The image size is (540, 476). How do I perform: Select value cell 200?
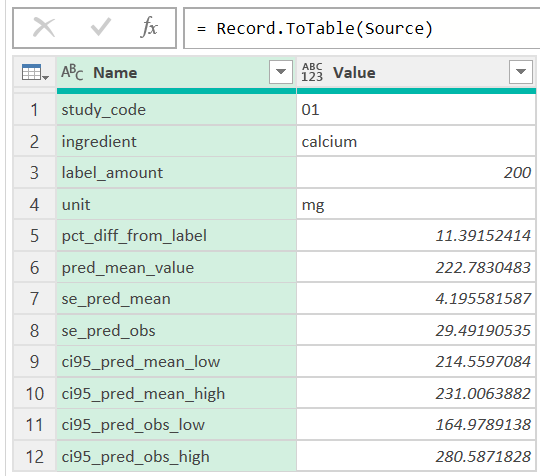tap(416, 173)
